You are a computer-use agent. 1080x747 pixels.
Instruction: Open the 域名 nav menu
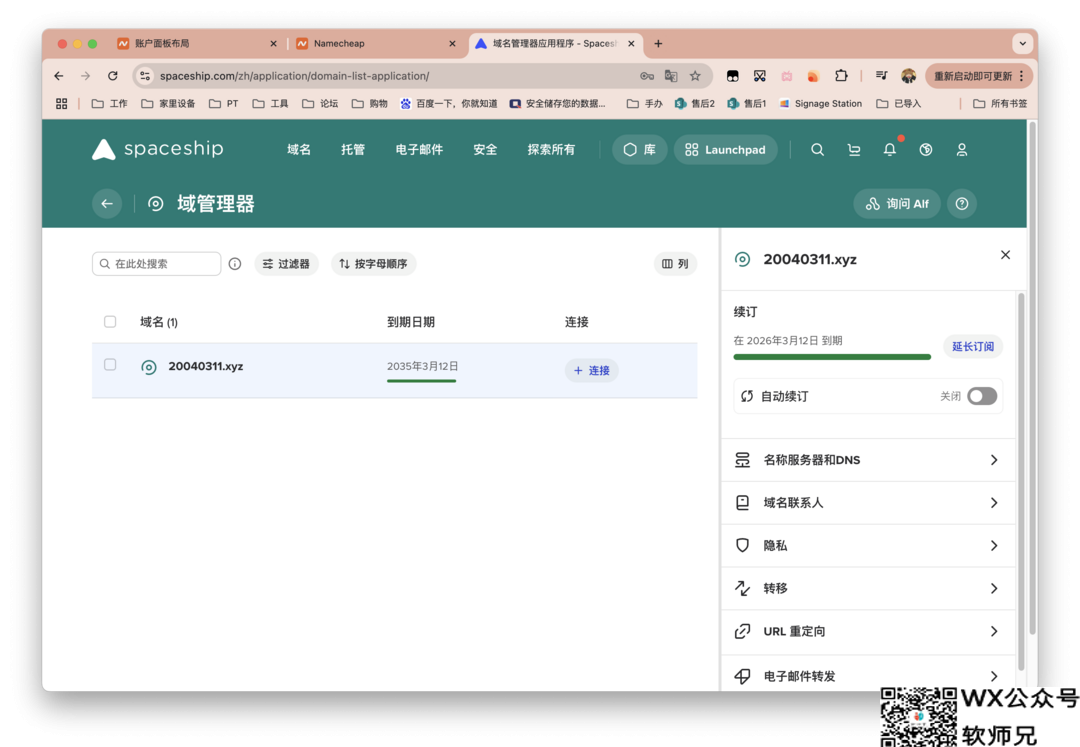[x=299, y=149]
